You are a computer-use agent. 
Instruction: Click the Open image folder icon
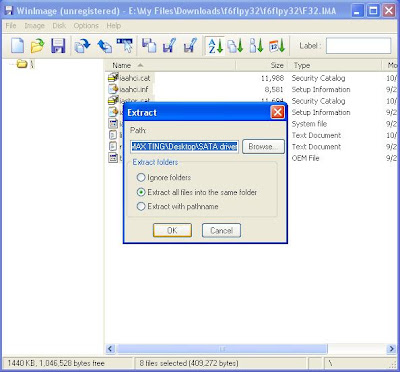coord(37,45)
